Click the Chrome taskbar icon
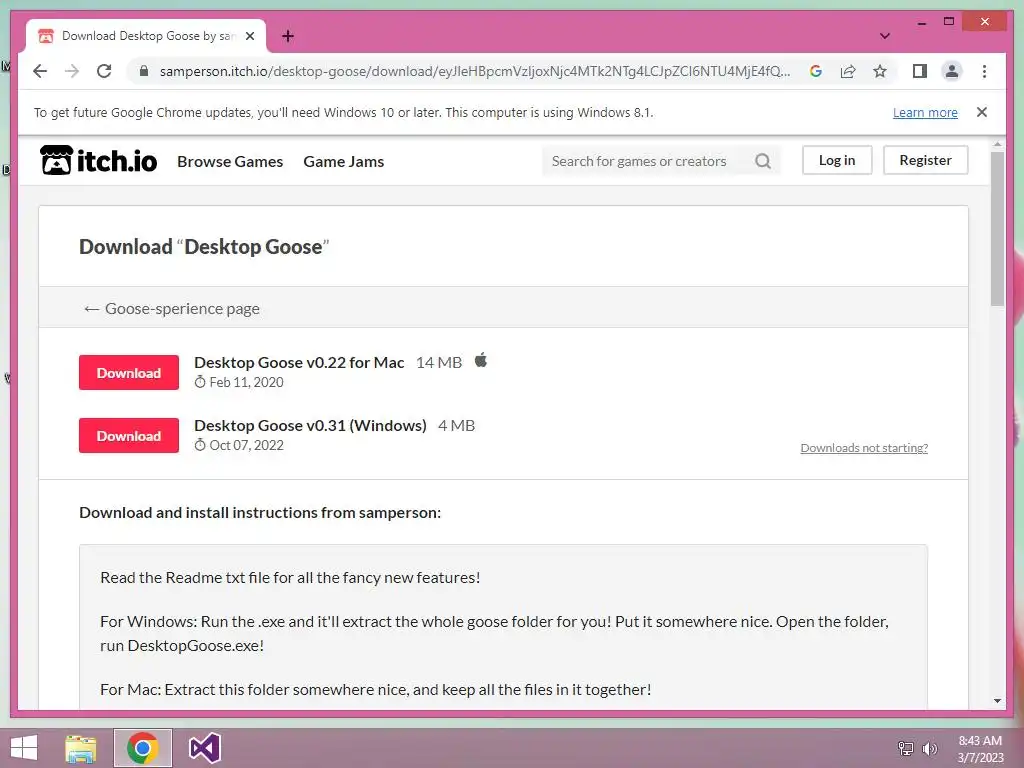Viewport: 1024px width, 768px height. click(143, 748)
